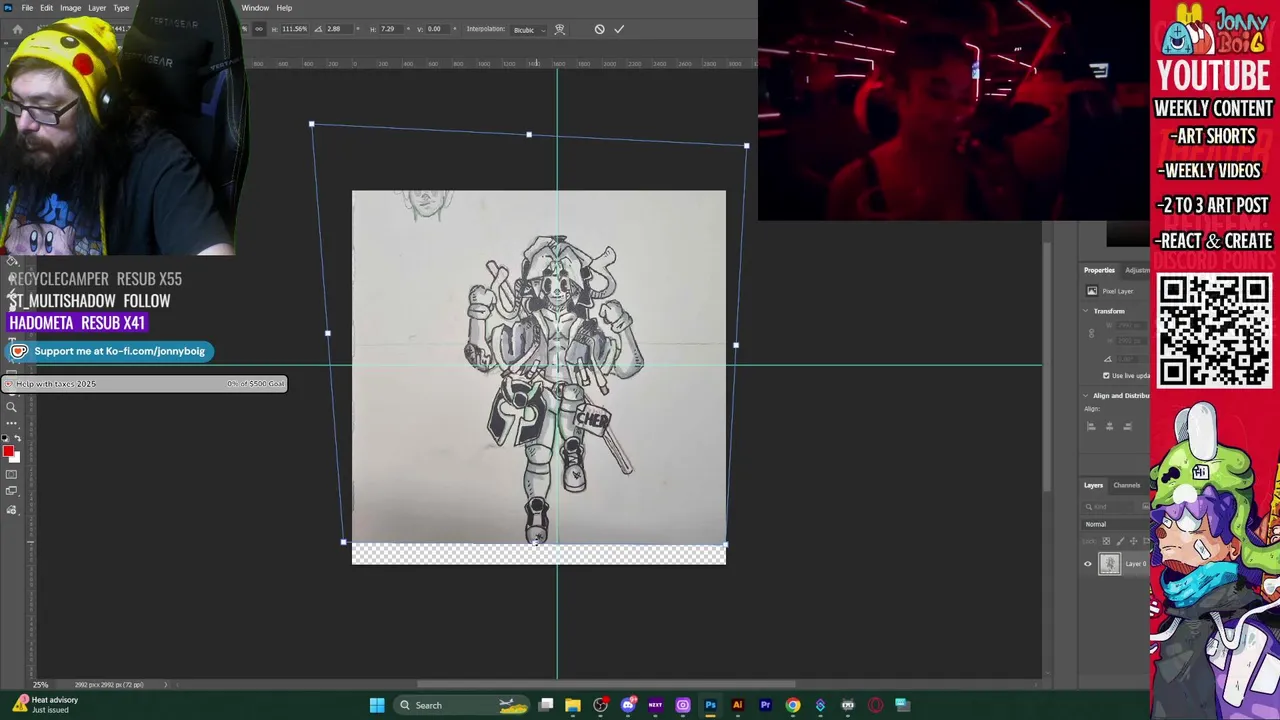Open Adobe Premiere Pro from the taskbar
The image size is (1280, 720).
765,705
